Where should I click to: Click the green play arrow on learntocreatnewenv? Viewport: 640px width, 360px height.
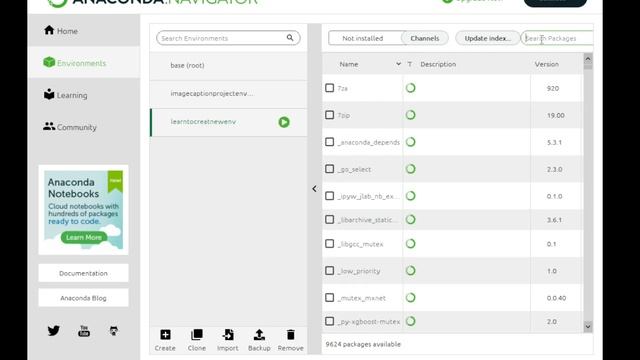pyautogui.click(x=284, y=122)
